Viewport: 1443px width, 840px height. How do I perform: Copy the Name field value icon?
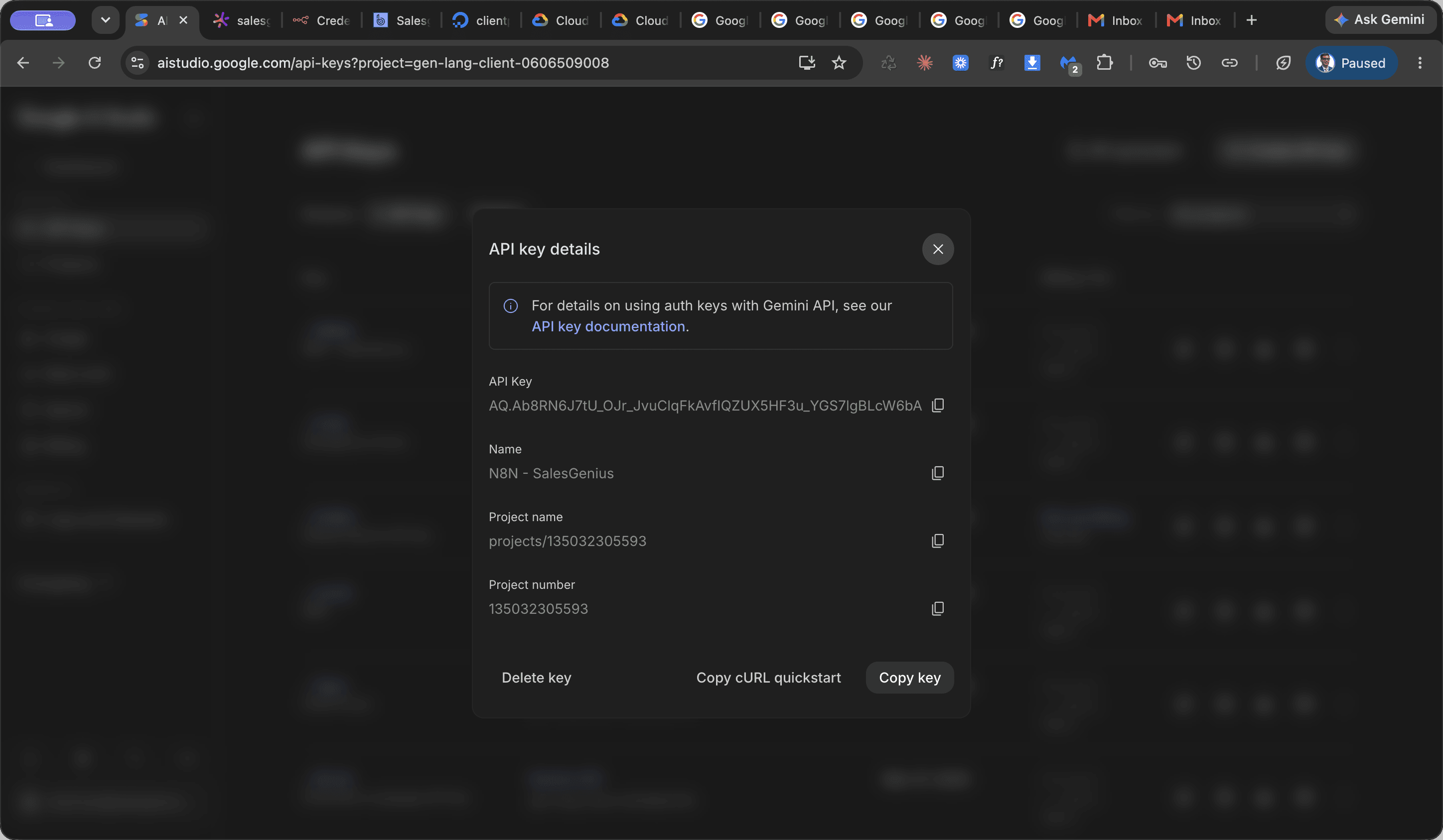pyautogui.click(x=937, y=473)
